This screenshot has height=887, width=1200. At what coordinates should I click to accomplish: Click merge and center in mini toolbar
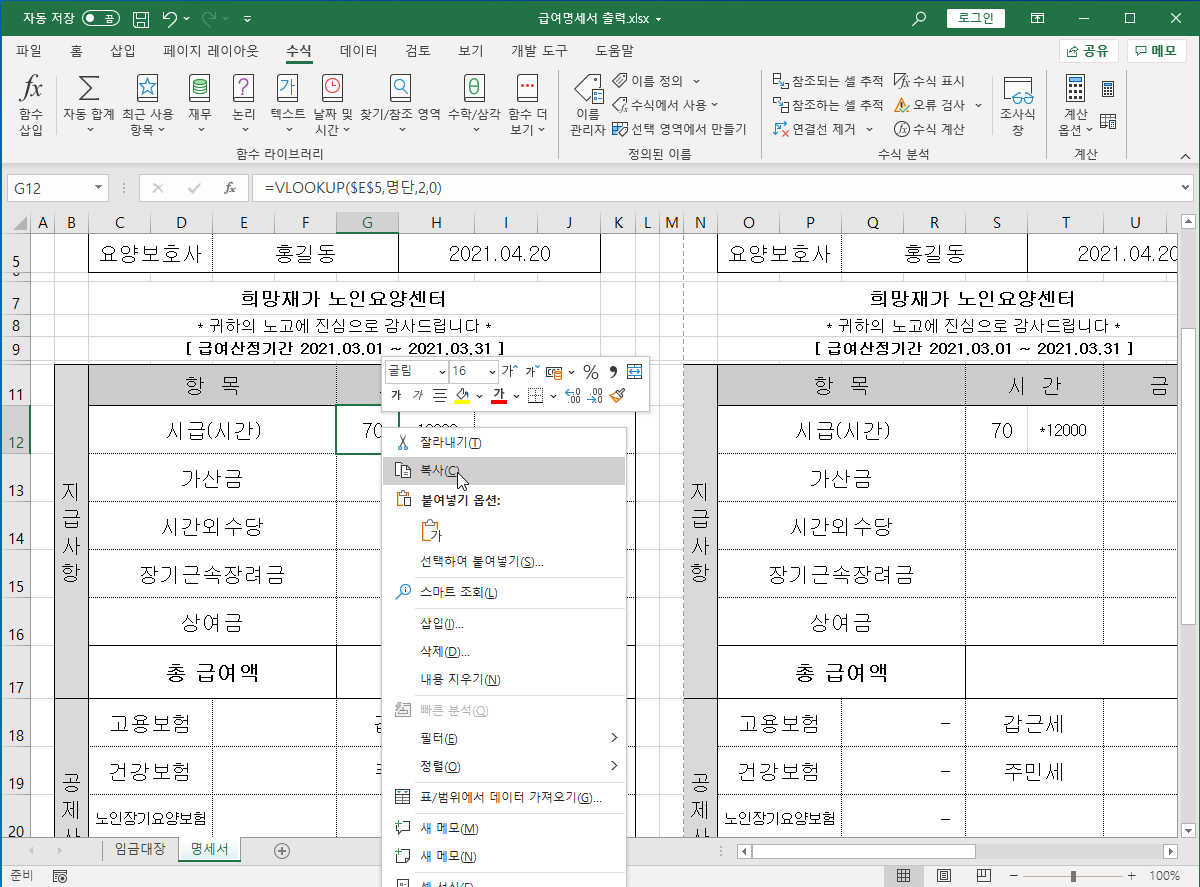point(634,372)
